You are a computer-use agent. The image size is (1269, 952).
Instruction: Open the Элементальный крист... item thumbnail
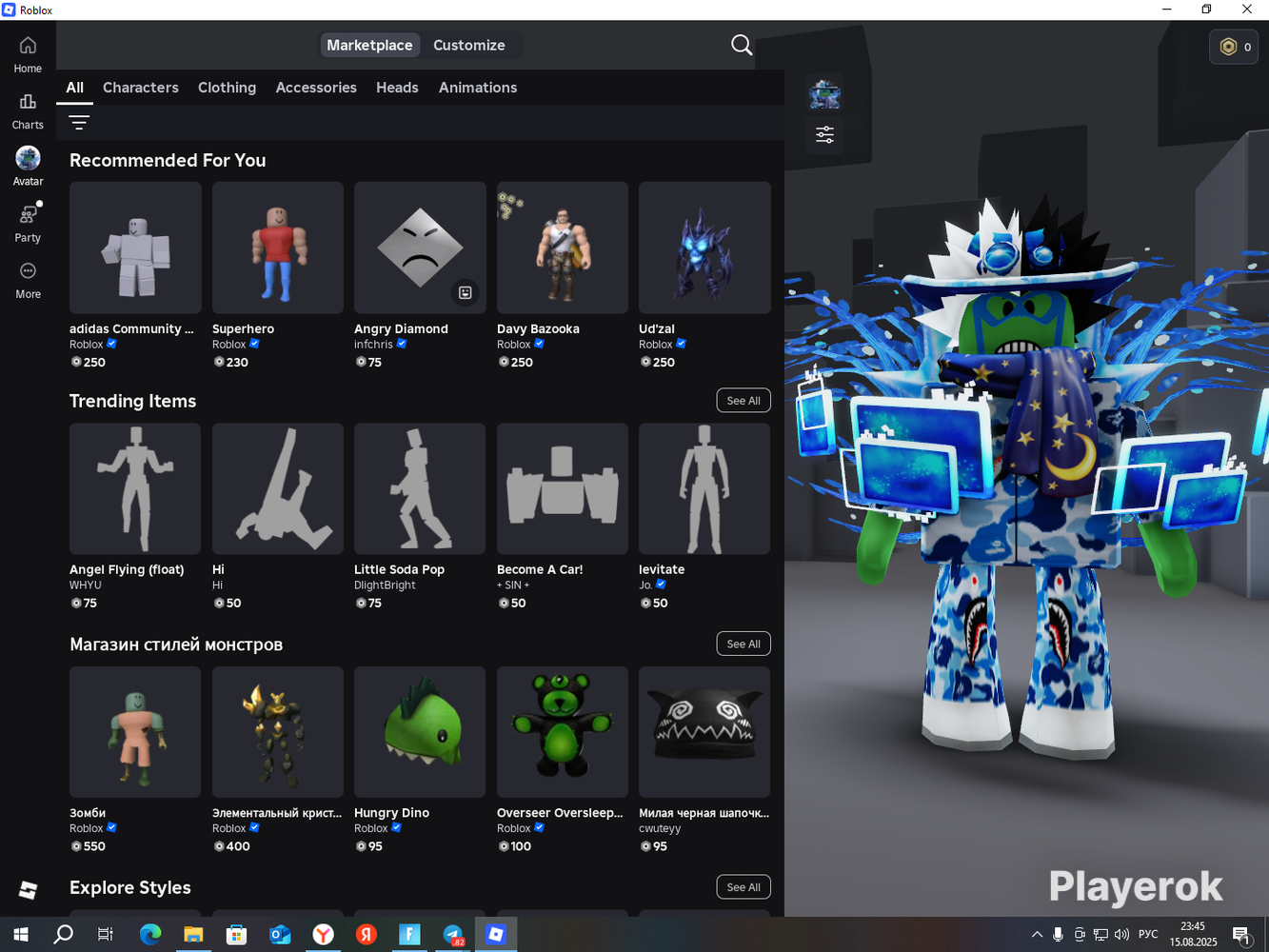(x=278, y=732)
